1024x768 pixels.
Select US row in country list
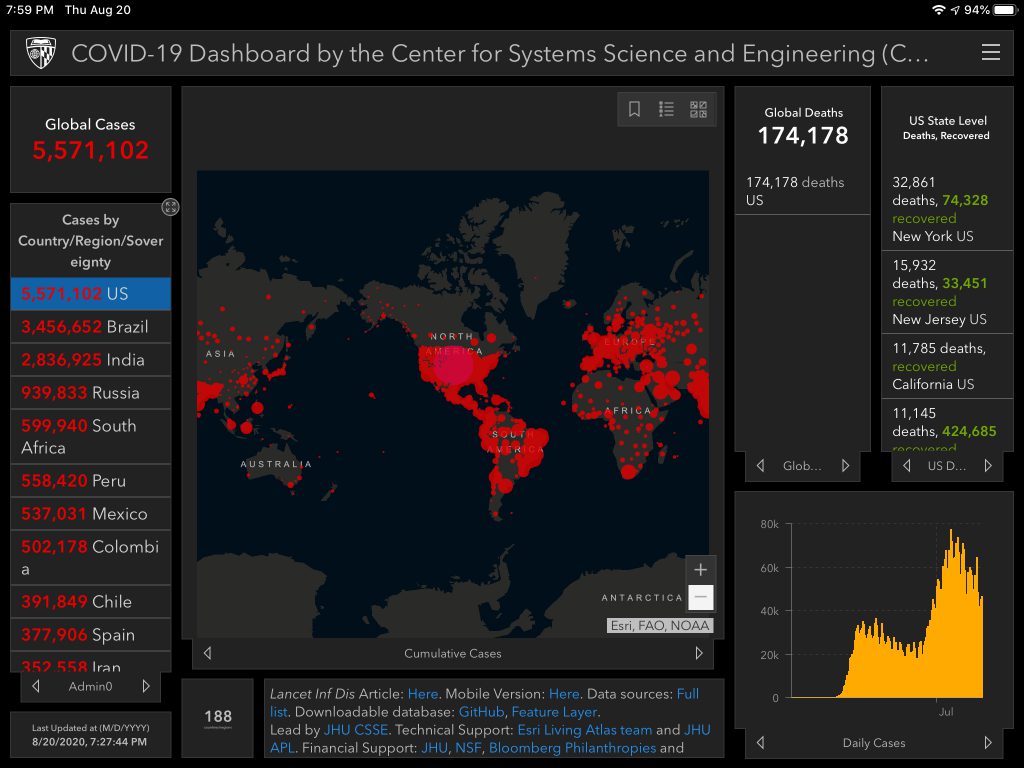click(91, 294)
